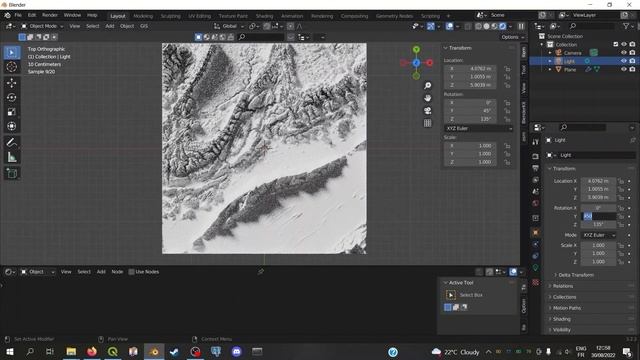Screen dimensions: 640x360
Task: Disable the Plane object in renders
Action: 632,69
